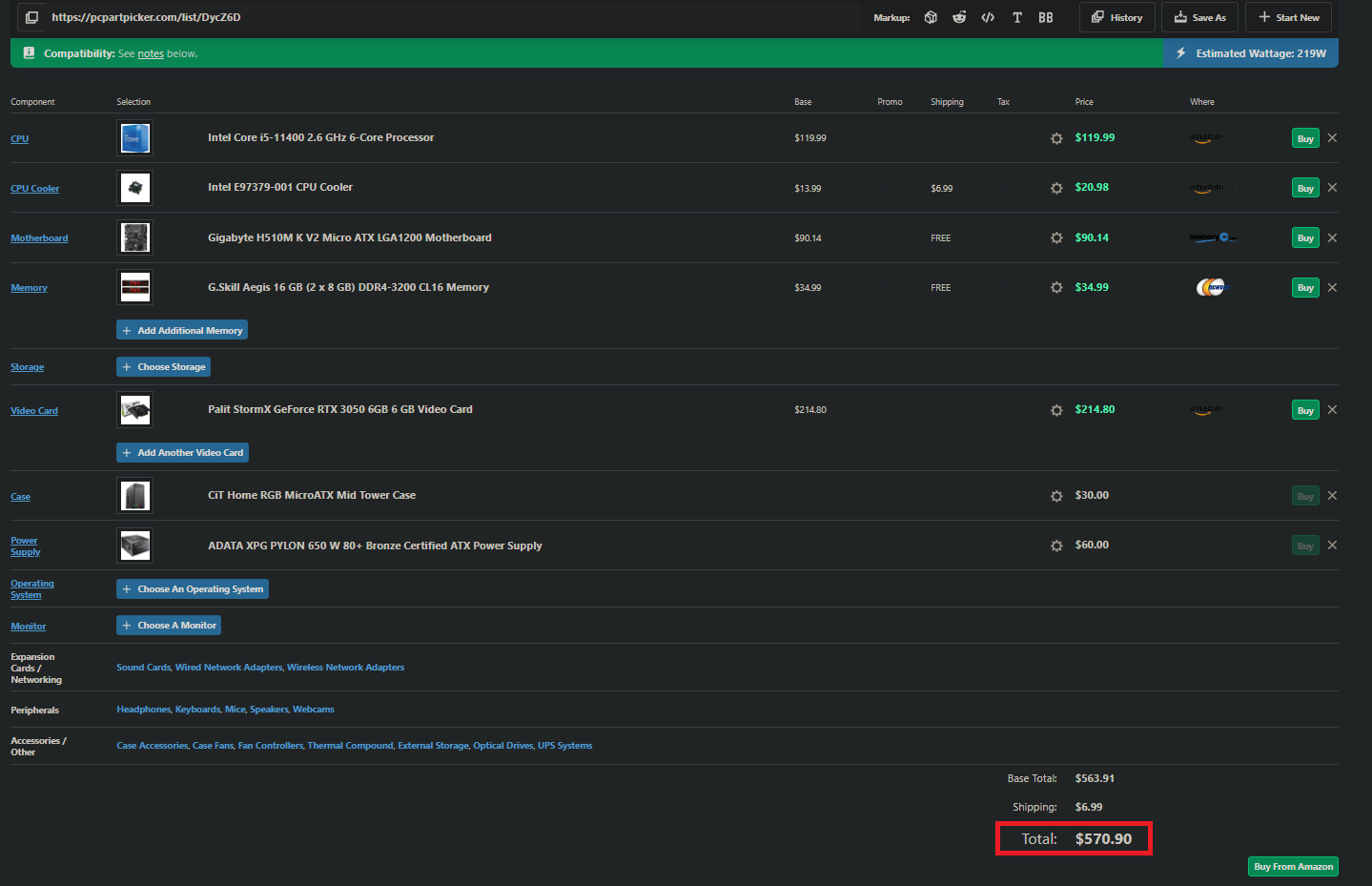Image resolution: width=1372 pixels, height=886 pixels.
Task: Open the compatibility notes link
Action: coord(151,54)
